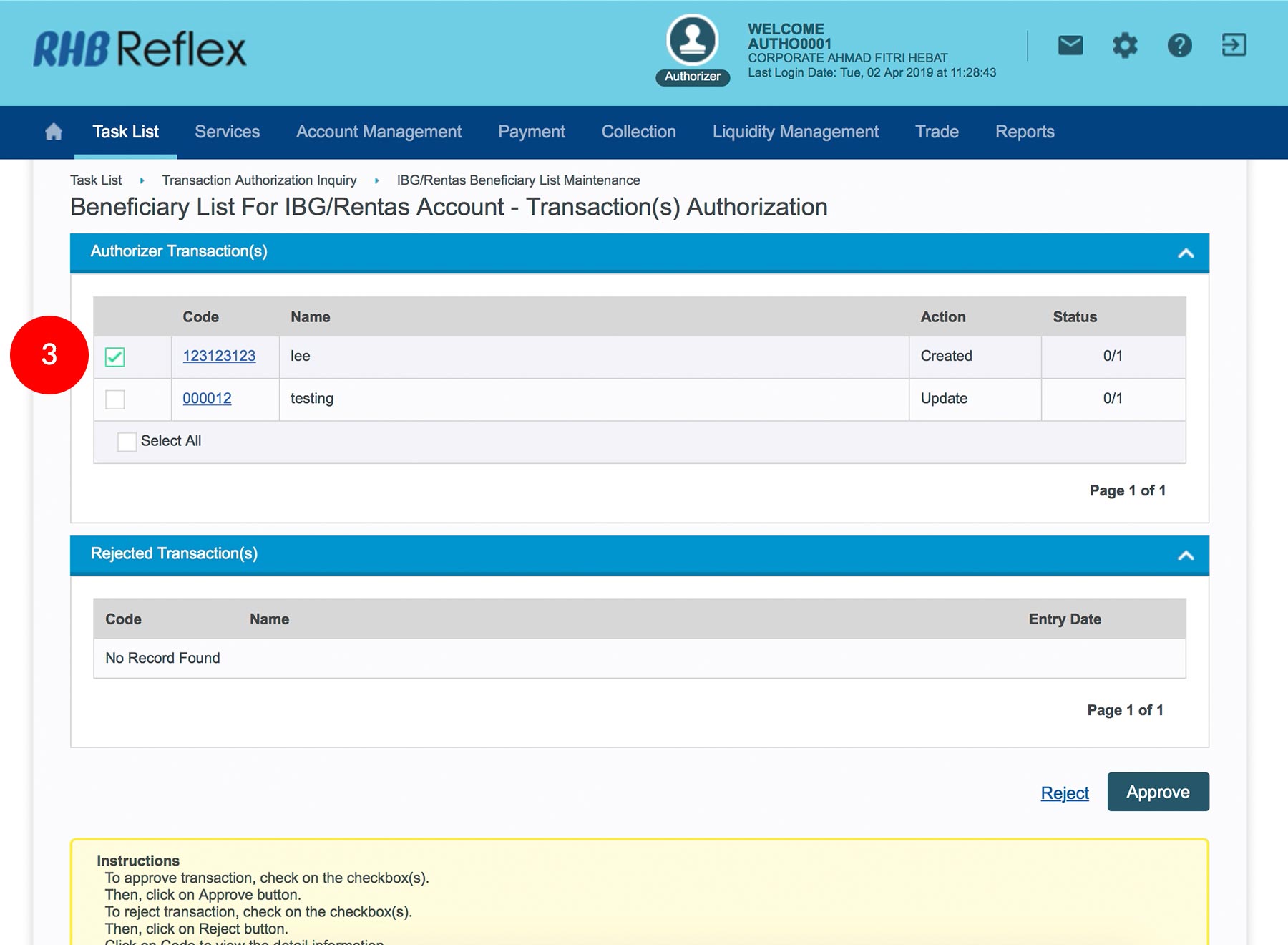This screenshot has width=1288, height=945.
Task: Open settings via the gear icon
Action: tap(1124, 46)
